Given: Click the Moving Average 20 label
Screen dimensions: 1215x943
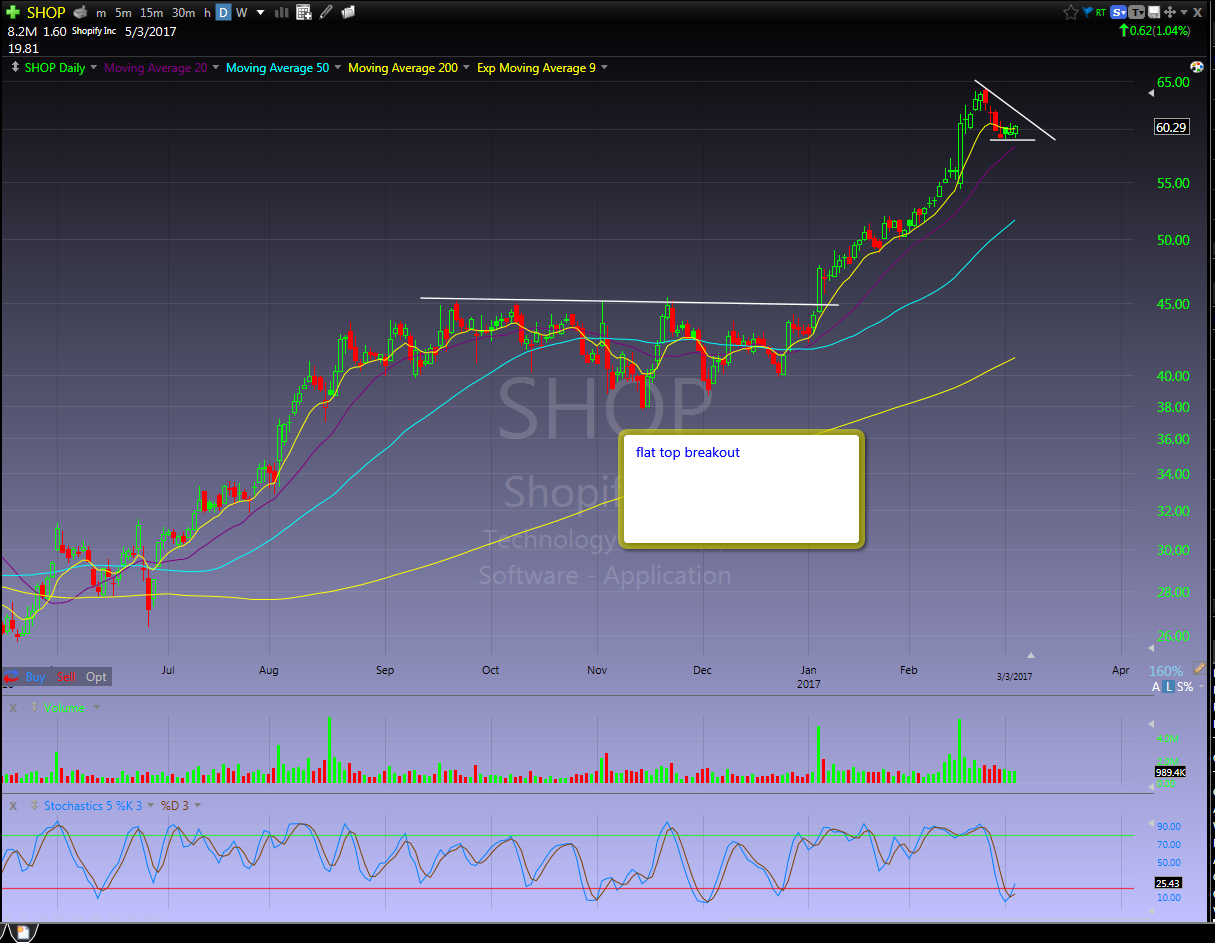Looking at the screenshot, I should pos(156,68).
